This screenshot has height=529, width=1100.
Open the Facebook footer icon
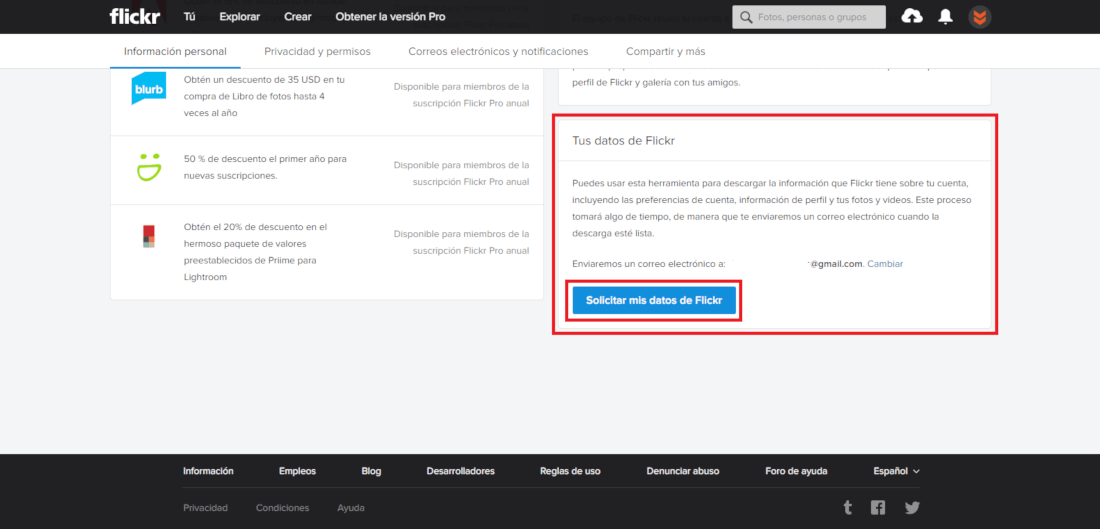click(x=878, y=507)
